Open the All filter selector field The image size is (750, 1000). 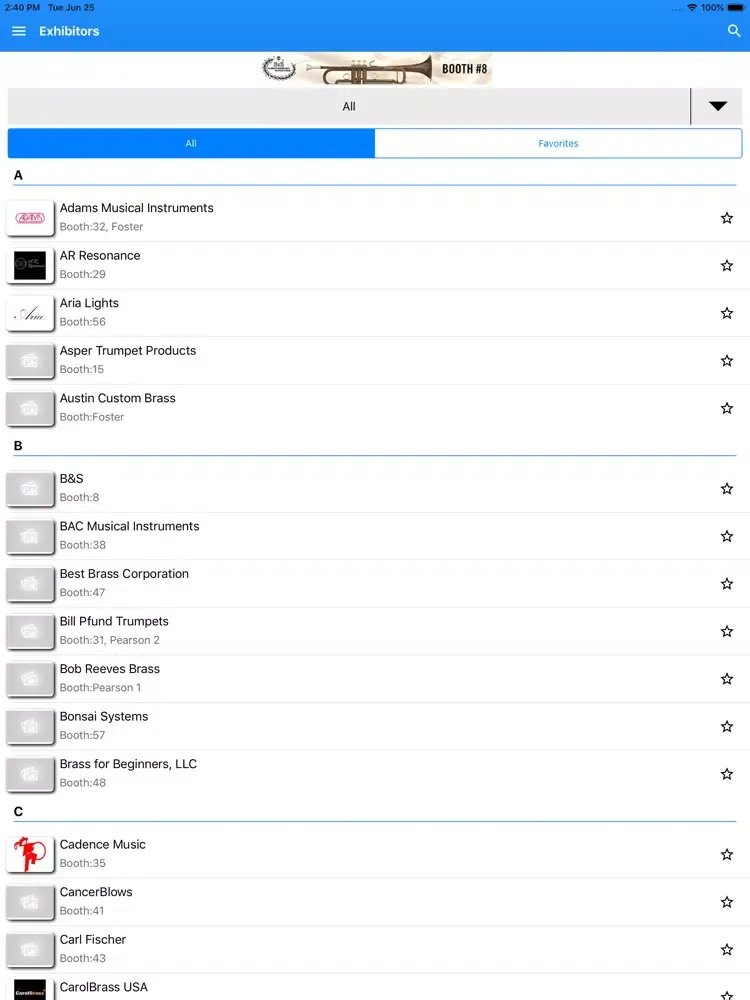point(349,107)
